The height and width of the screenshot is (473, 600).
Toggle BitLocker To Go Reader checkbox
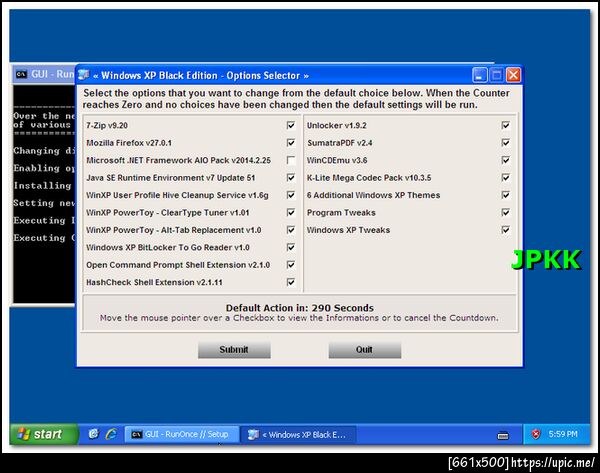291,247
